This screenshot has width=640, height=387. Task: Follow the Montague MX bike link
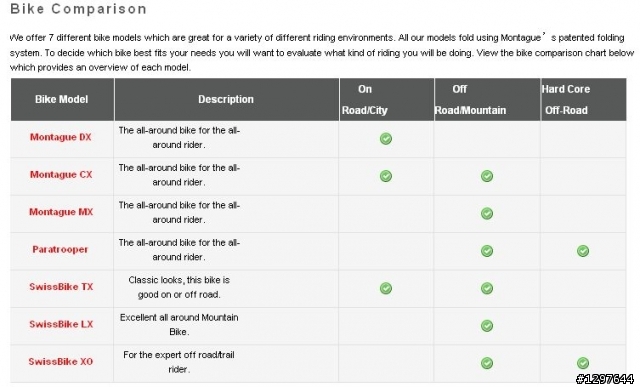[x=61, y=212]
